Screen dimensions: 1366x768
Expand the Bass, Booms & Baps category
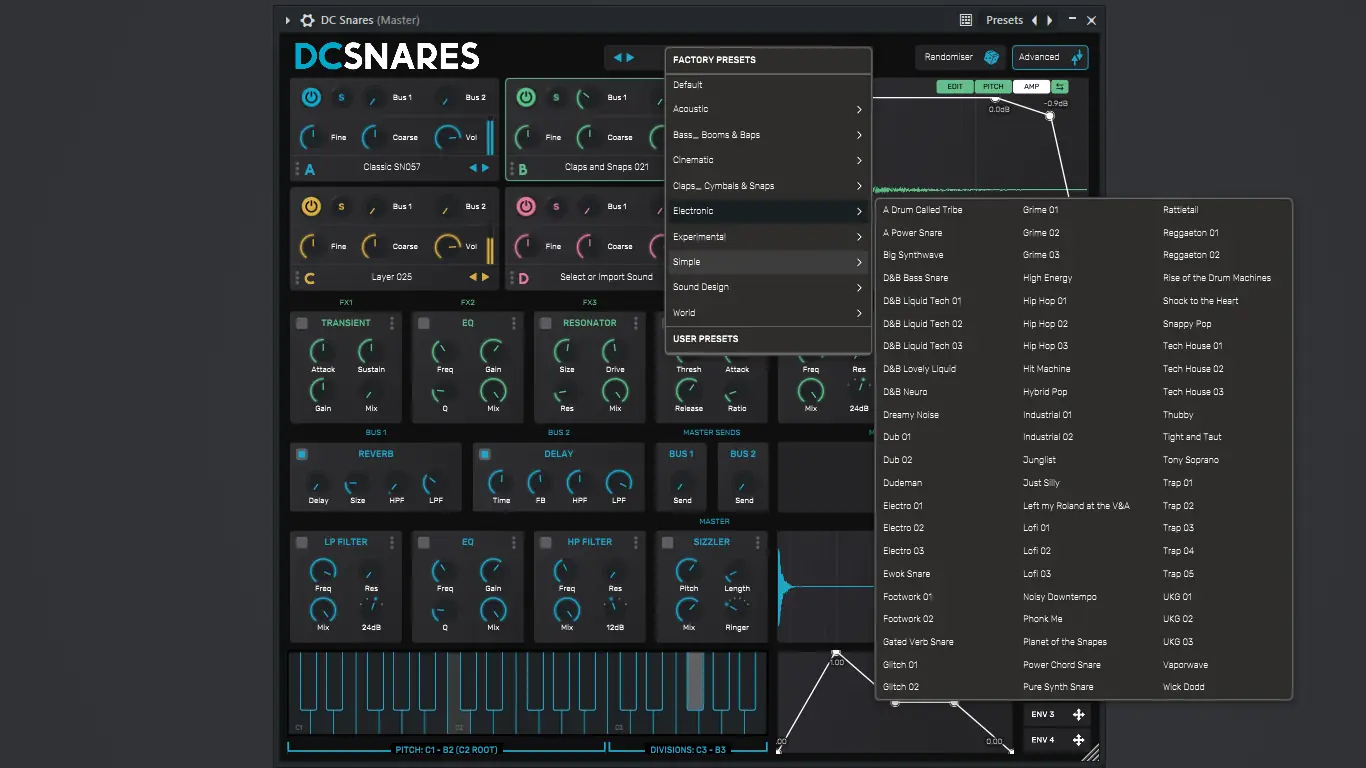[768, 135]
